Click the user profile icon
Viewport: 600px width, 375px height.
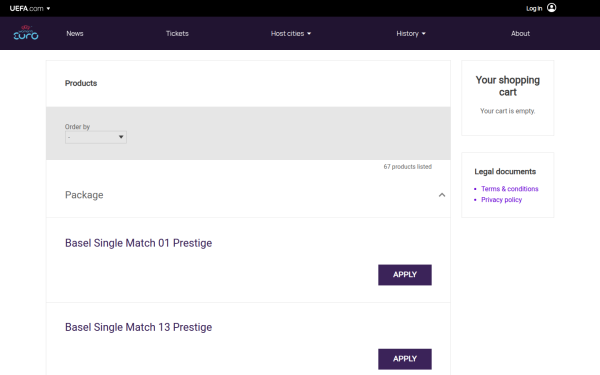[551, 8]
